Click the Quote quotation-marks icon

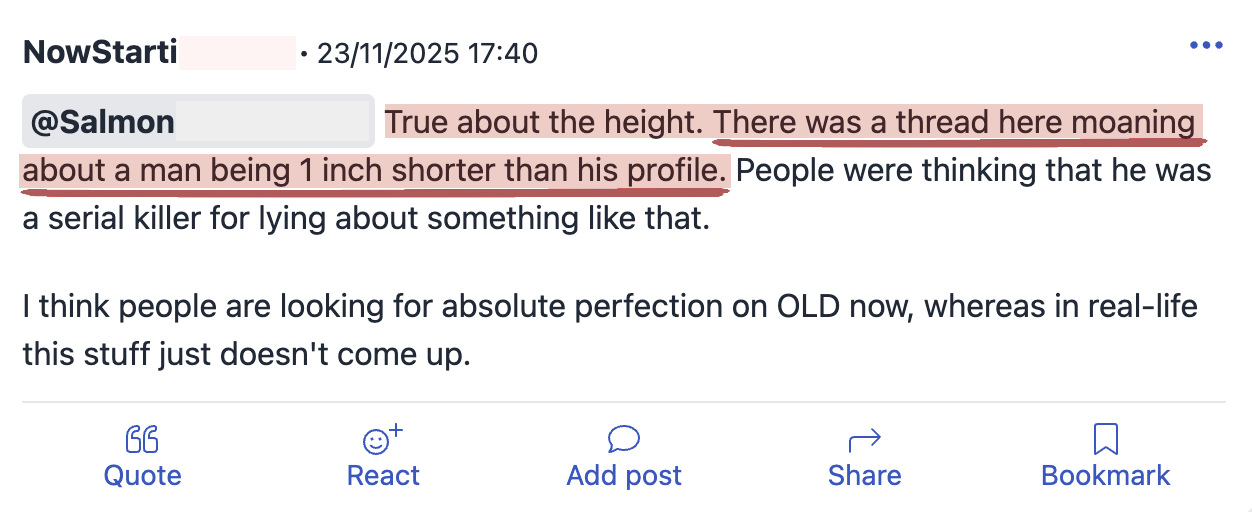(142, 439)
